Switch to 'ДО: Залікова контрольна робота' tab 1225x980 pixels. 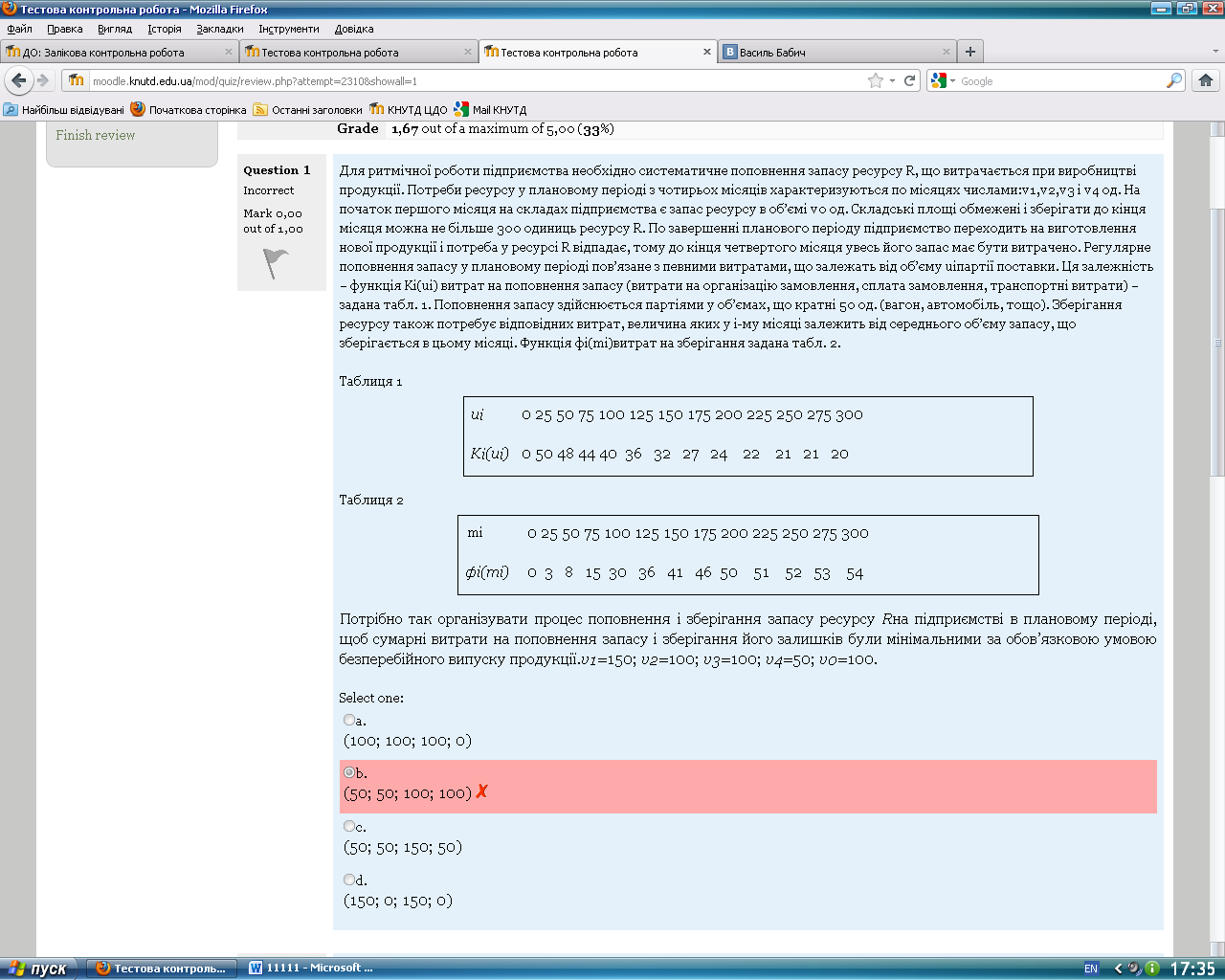(x=119, y=52)
